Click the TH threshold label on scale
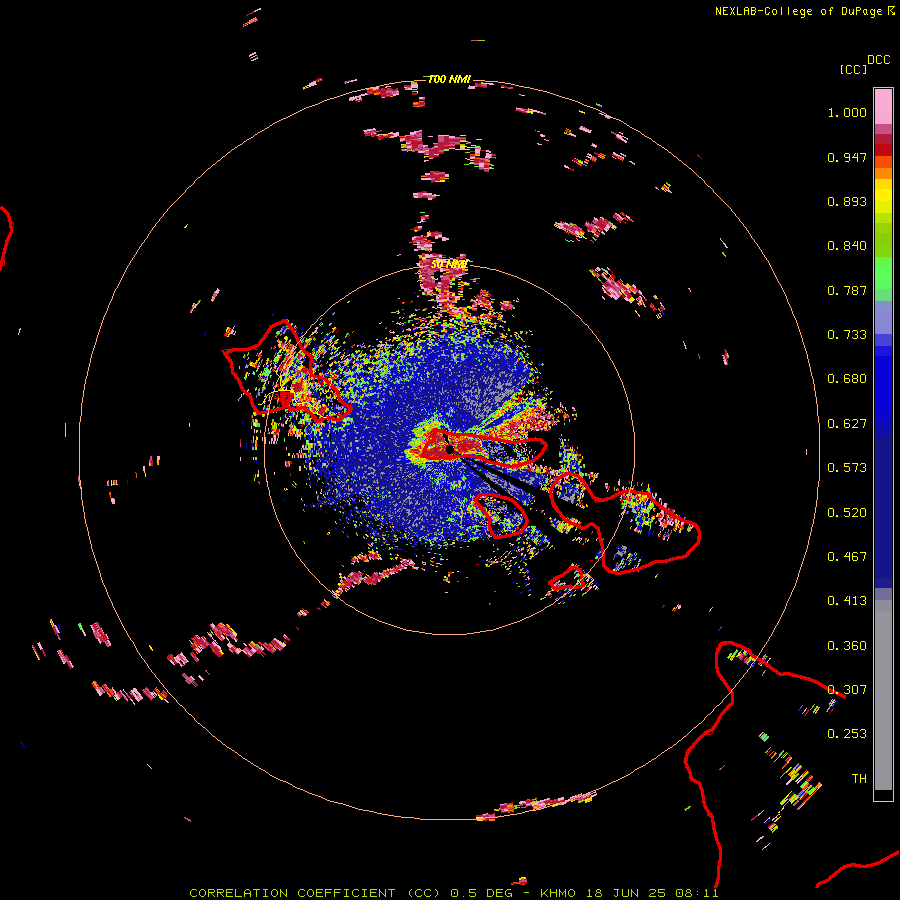The width and height of the screenshot is (900, 900). 859,779
